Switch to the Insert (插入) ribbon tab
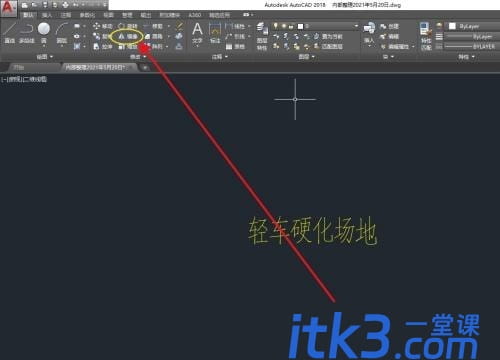The image size is (500, 360). pyautogui.click(x=47, y=15)
